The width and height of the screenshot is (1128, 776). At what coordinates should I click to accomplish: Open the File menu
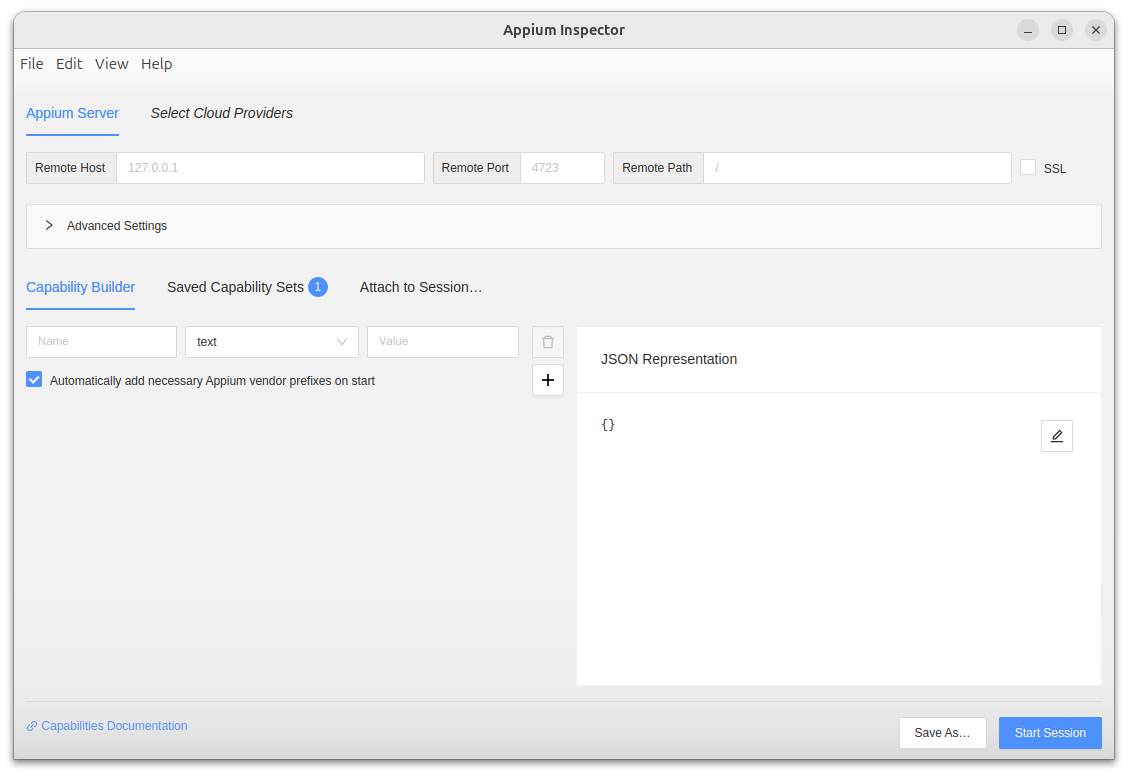pos(32,64)
